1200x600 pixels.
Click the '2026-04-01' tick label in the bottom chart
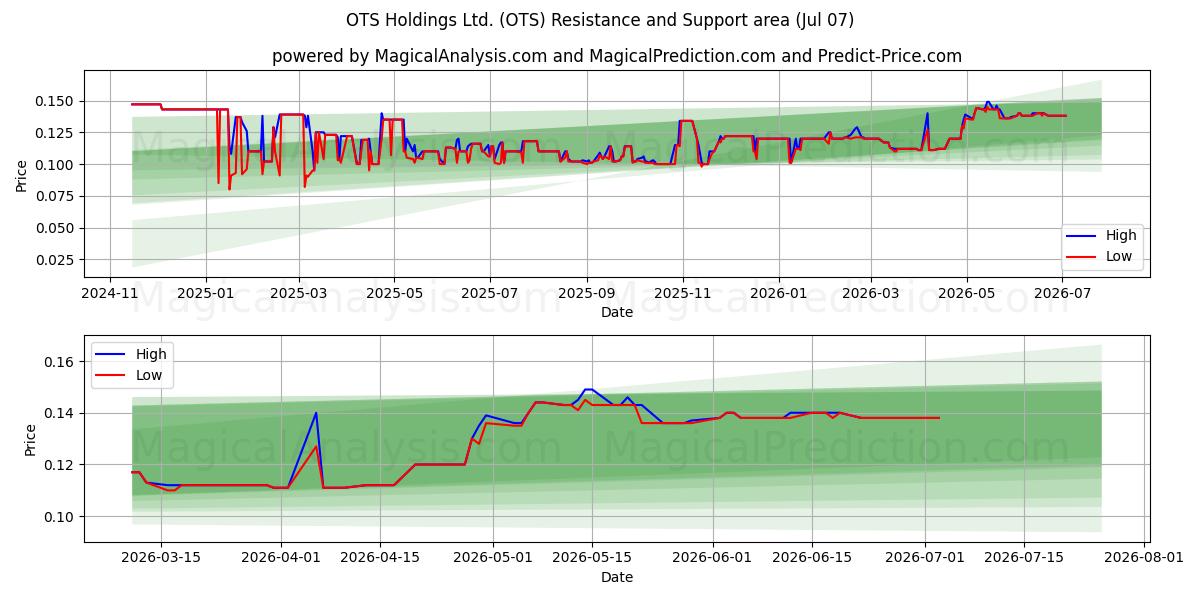click(x=281, y=558)
